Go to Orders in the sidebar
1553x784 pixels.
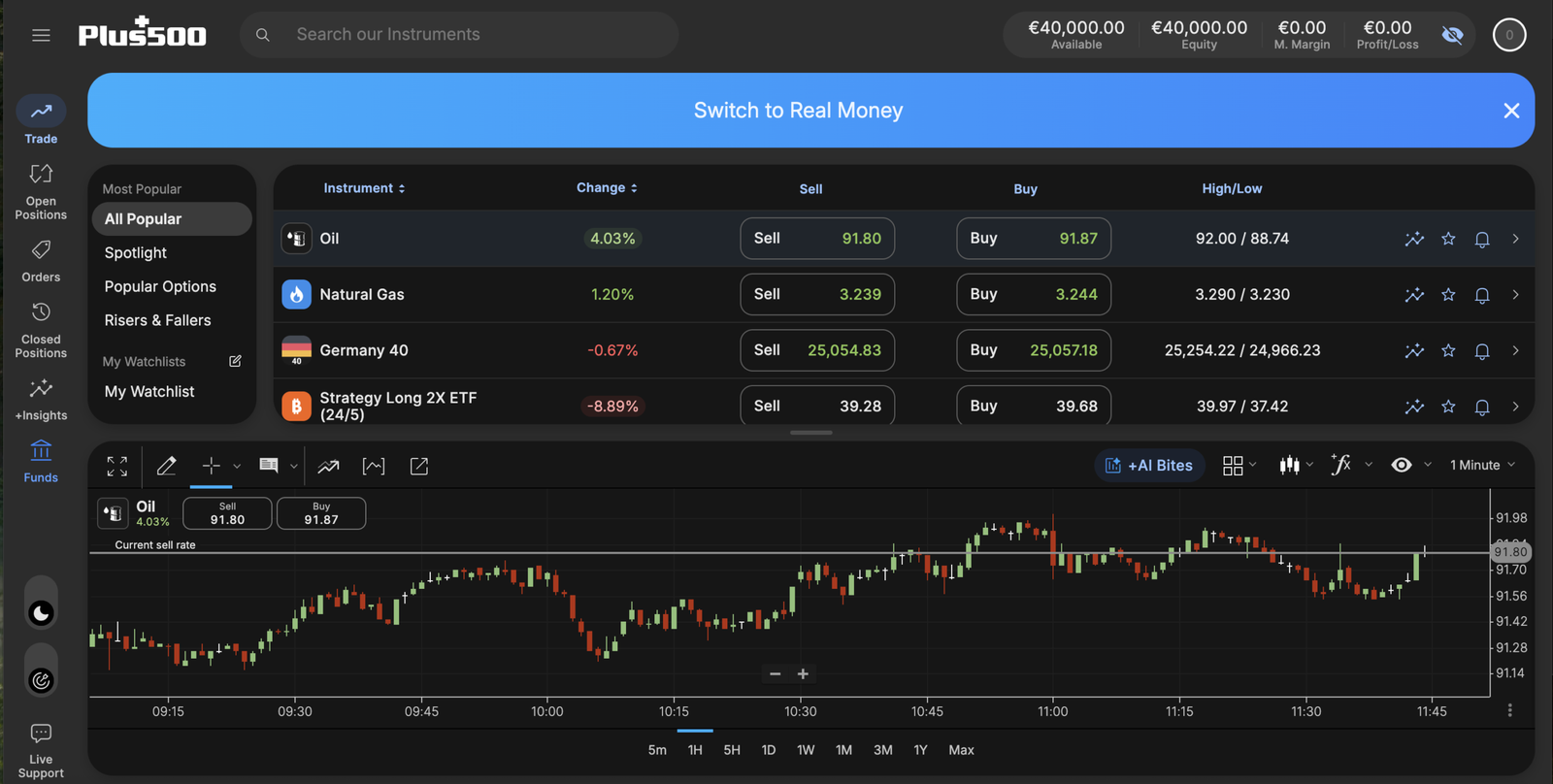(x=41, y=261)
